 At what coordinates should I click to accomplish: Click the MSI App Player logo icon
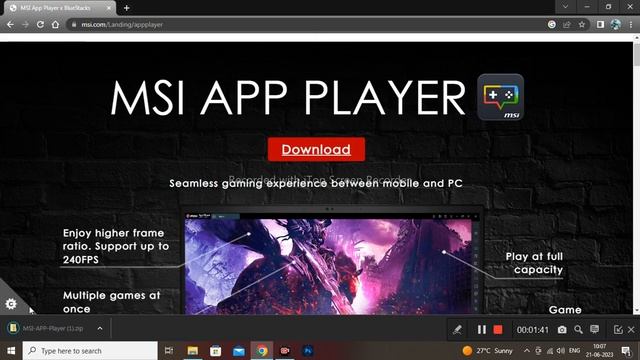pos(500,97)
